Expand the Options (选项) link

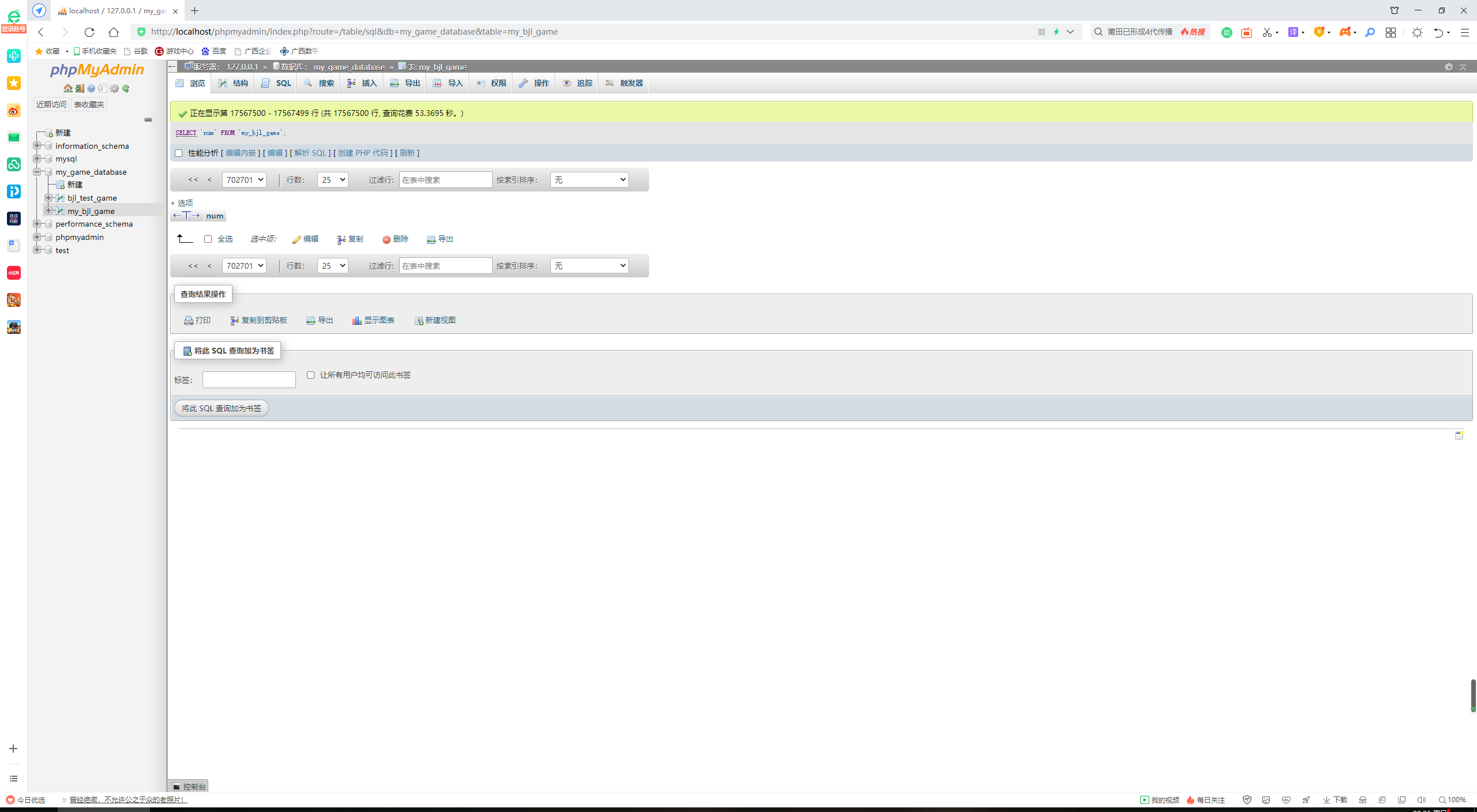click(x=182, y=203)
